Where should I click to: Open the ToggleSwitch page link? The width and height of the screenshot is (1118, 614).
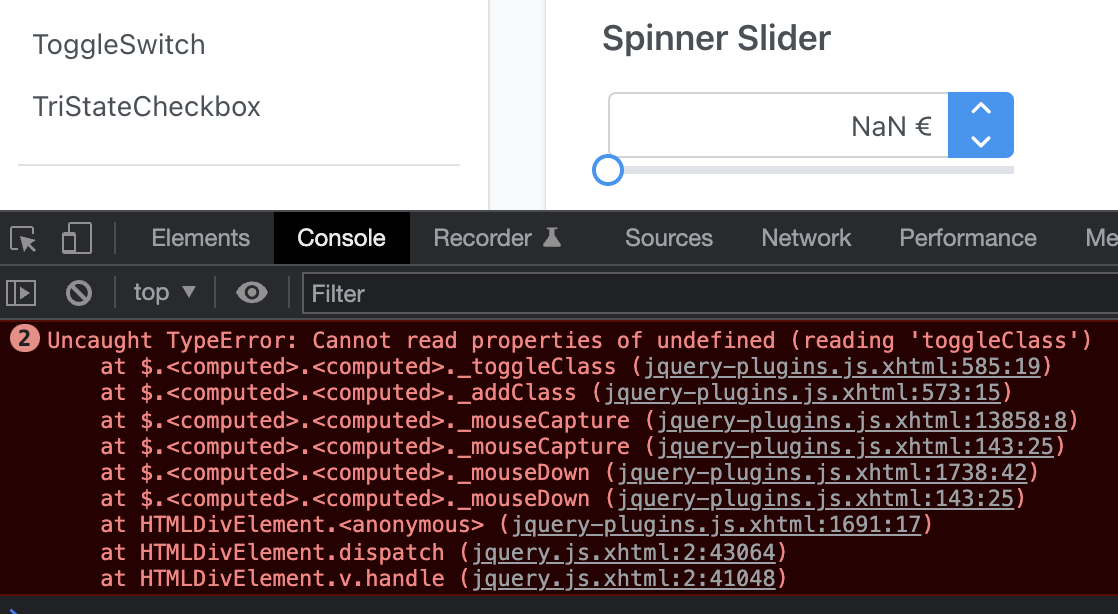(118, 44)
